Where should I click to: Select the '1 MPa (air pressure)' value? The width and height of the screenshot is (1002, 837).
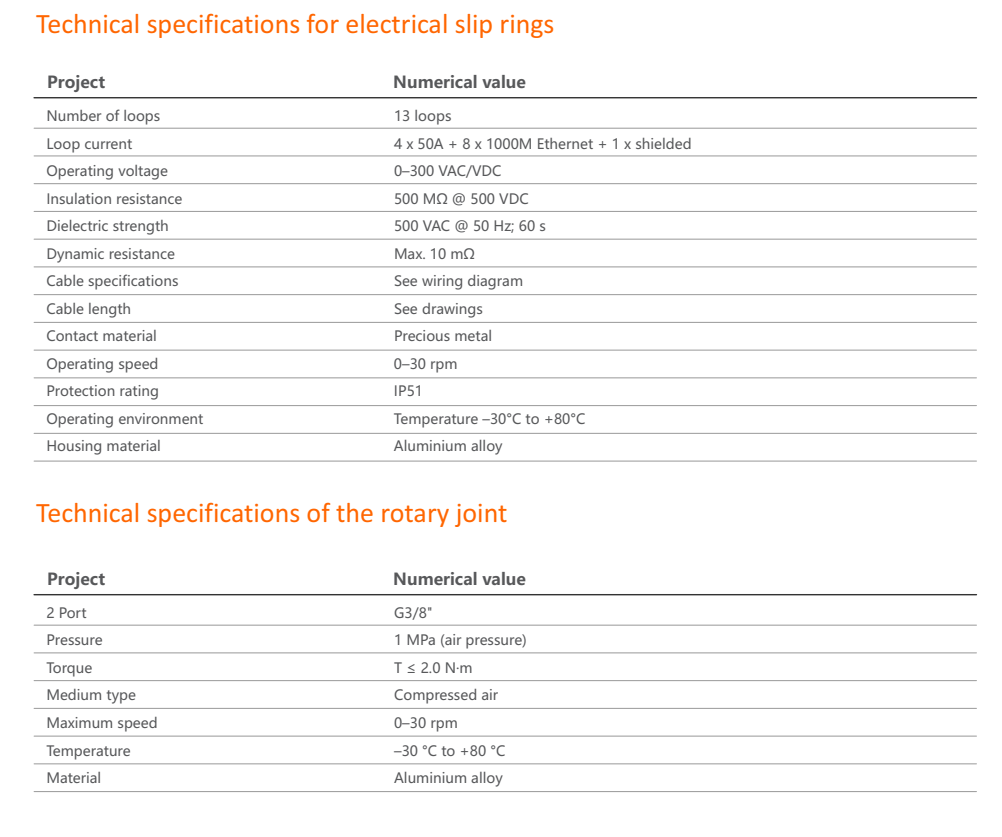[x=460, y=641]
